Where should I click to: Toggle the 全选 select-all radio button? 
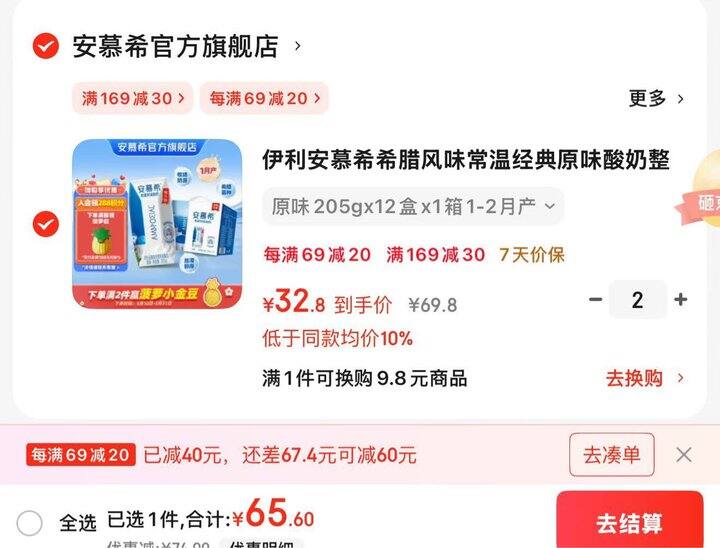(x=29, y=523)
